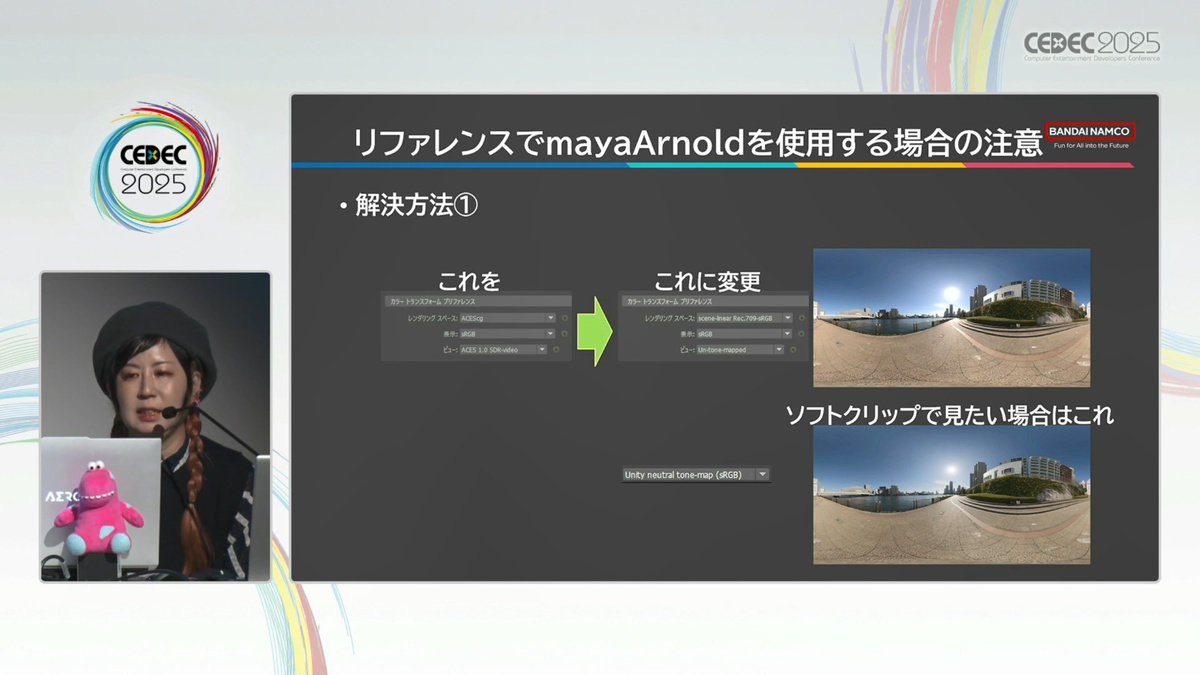
Task: Click circle icon beside sRGB under これを
Action: click(565, 334)
